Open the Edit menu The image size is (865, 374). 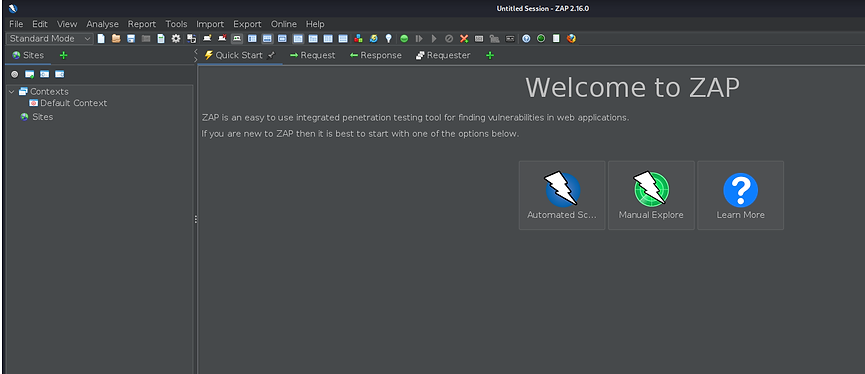tap(40, 24)
